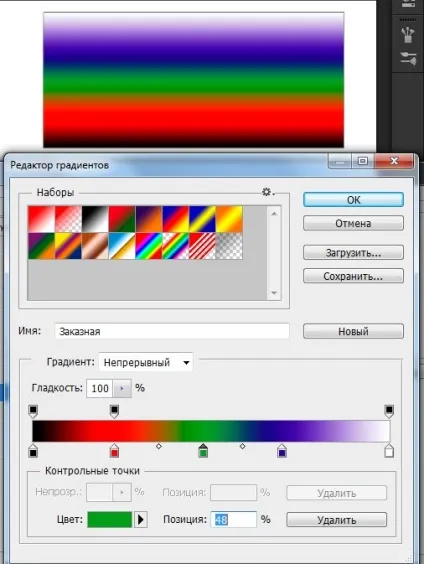Image resolution: width=424 pixels, height=564 pixels.
Task: Click the OK button
Action: (x=353, y=200)
